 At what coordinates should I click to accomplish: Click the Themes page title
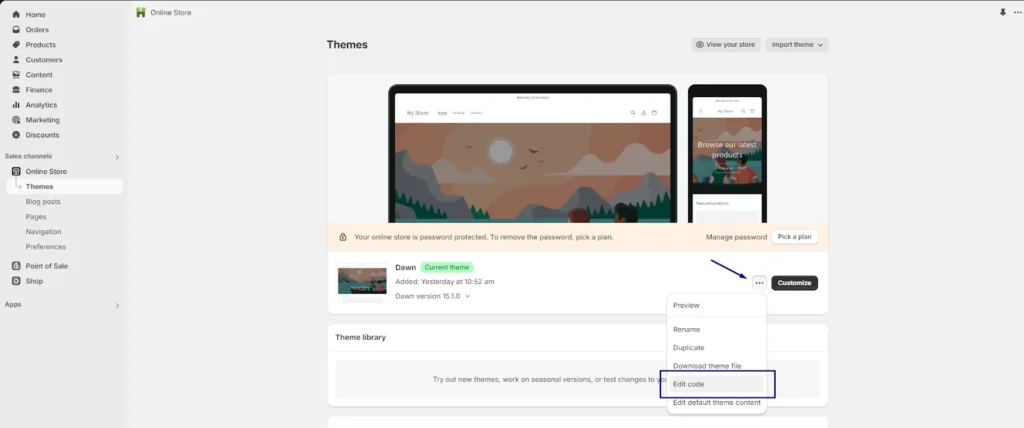(x=347, y=44)
